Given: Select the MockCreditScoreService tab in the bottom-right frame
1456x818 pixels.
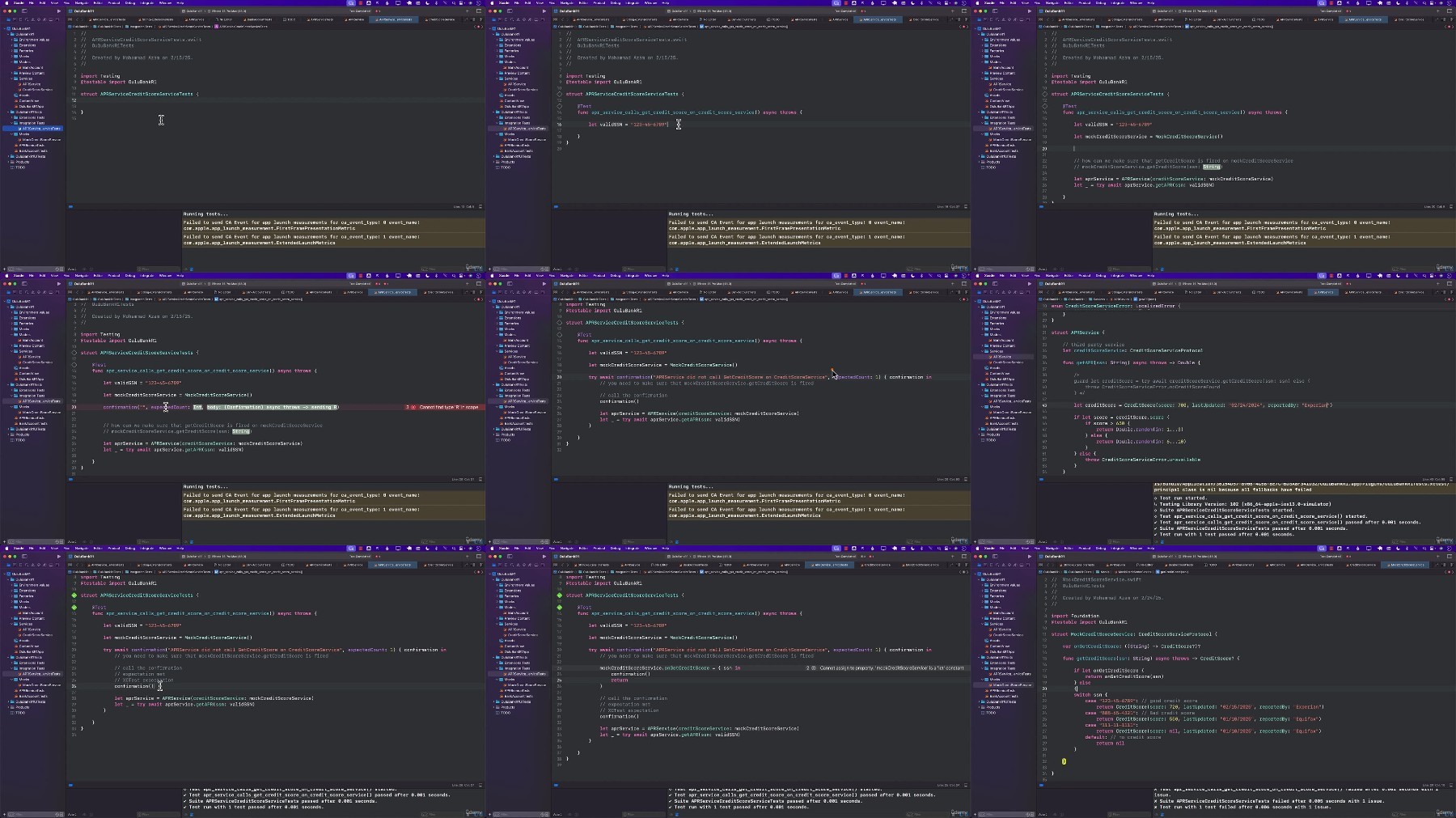Looking at the screenshot, I should click(1406, 565).
